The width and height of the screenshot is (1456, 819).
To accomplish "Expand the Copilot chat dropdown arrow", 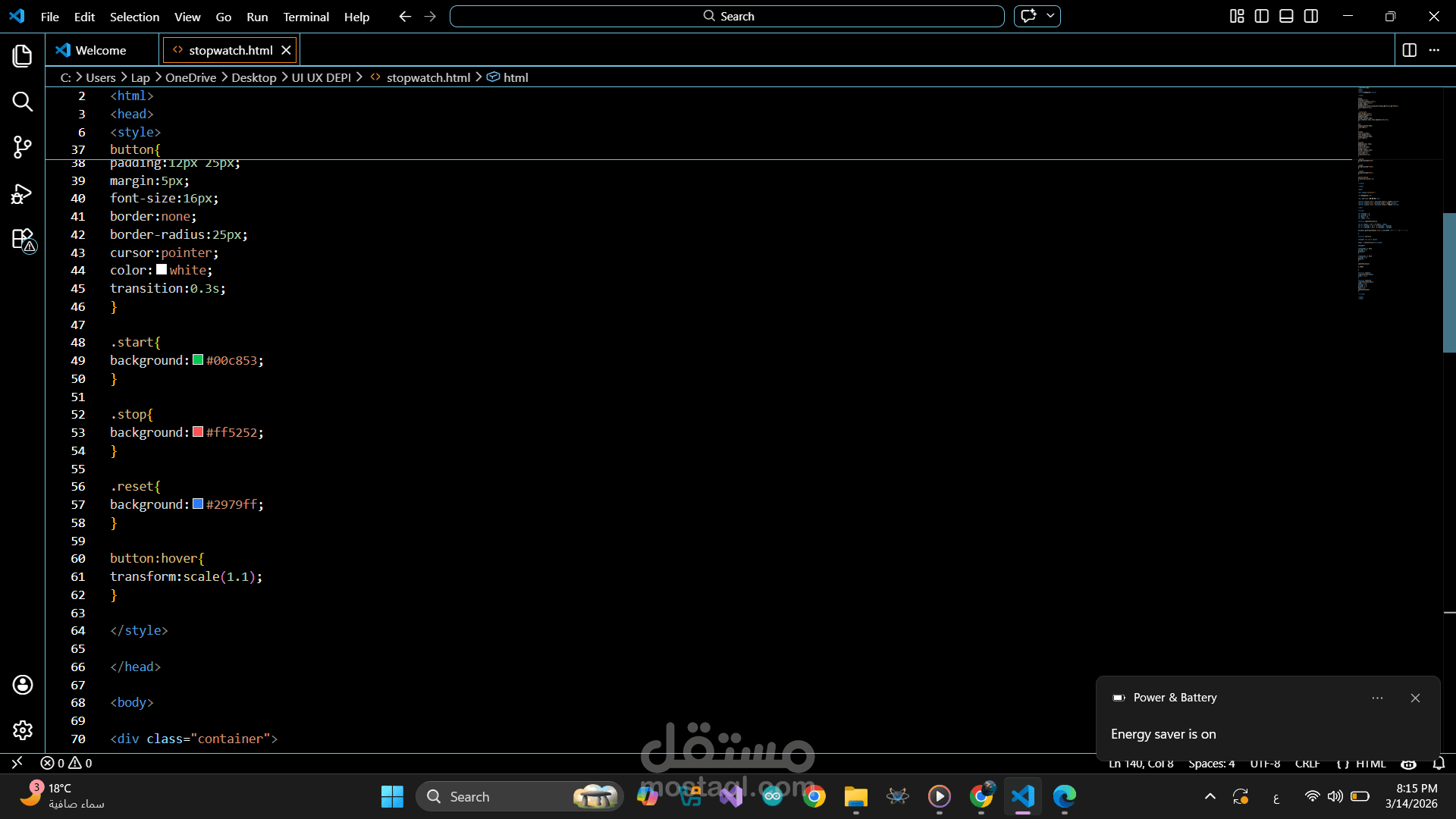I will (1050, 16).
